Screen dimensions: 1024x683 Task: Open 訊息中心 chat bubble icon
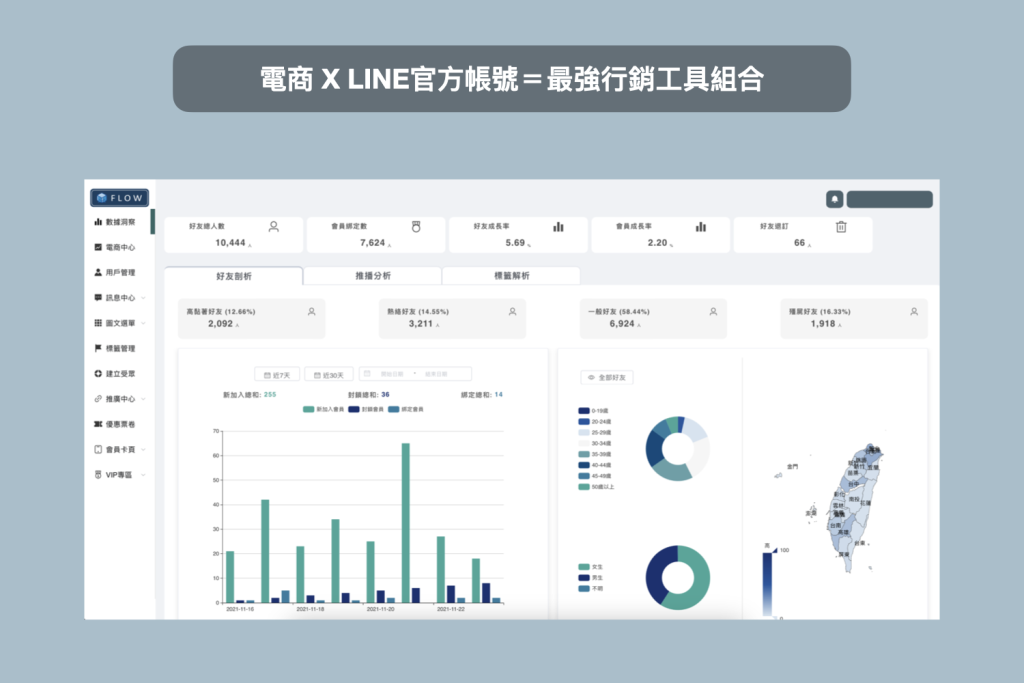coord(98,297)
